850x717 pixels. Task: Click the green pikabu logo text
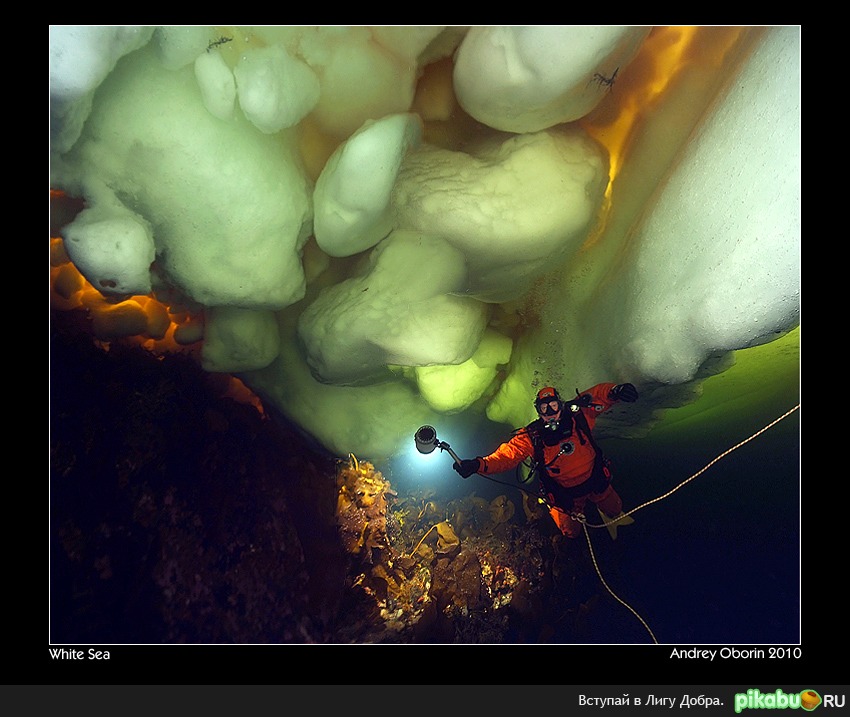(x=765, y=701)
